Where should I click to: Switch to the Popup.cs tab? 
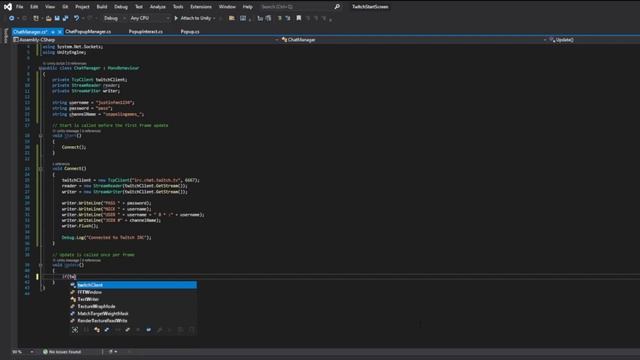pos(190,31)
